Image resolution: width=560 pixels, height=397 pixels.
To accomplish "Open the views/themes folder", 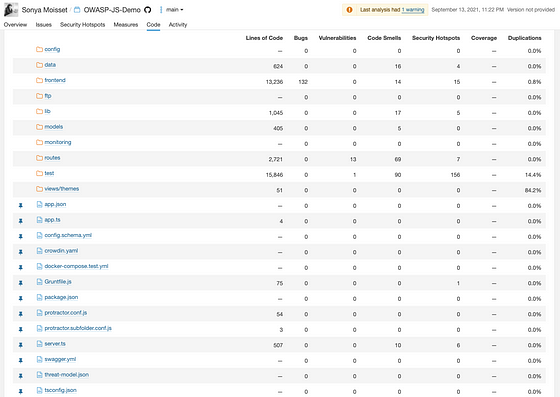I will [62, 189].
